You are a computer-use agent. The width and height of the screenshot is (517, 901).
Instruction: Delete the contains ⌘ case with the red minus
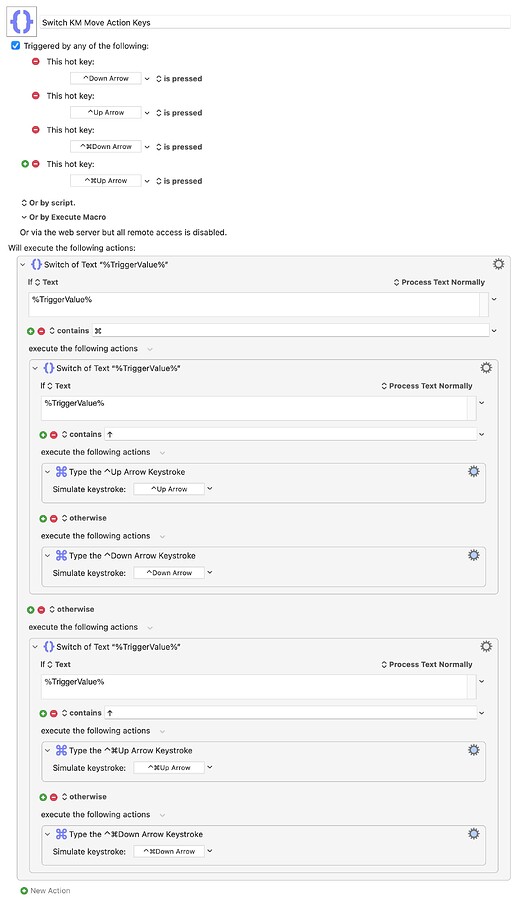[41, 331]
